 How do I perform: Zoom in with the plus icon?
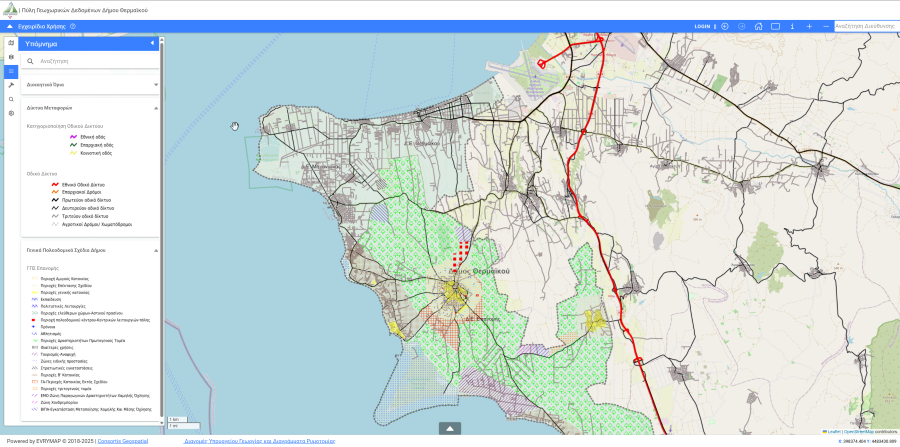coord(808,26)
